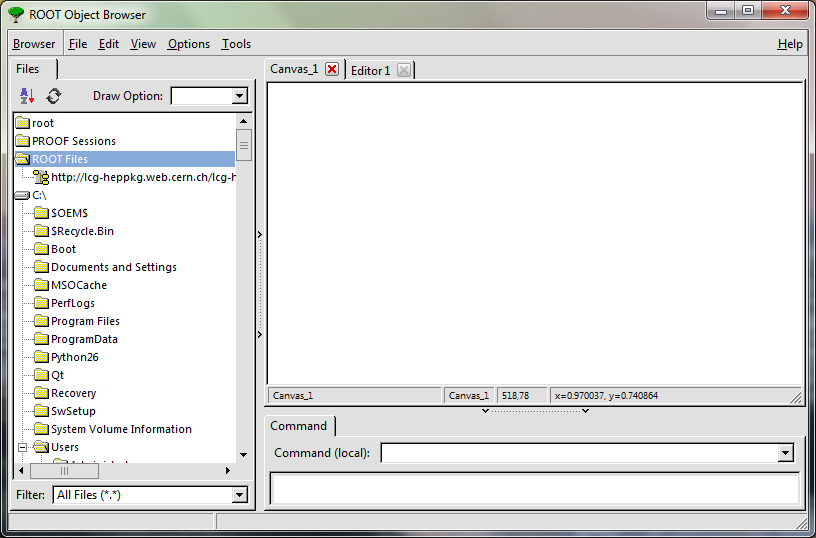Select the ProgramData folder
816x538 pixels.
click(84, 339)
